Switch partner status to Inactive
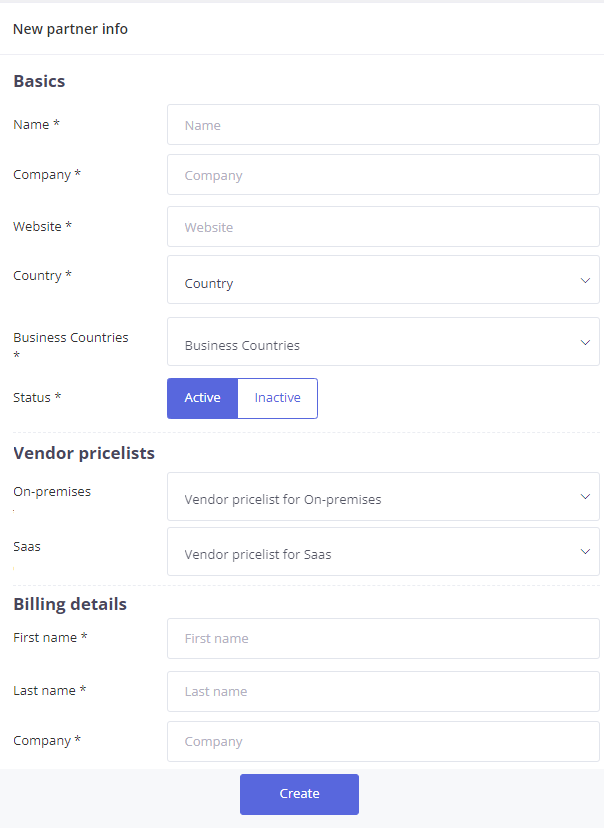 tap(277, 398)
